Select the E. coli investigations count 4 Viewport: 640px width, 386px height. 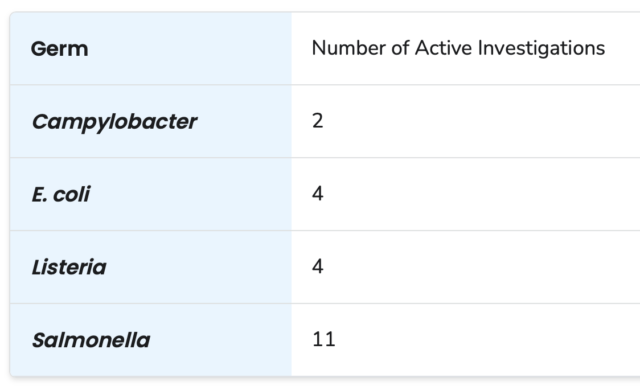318,193
